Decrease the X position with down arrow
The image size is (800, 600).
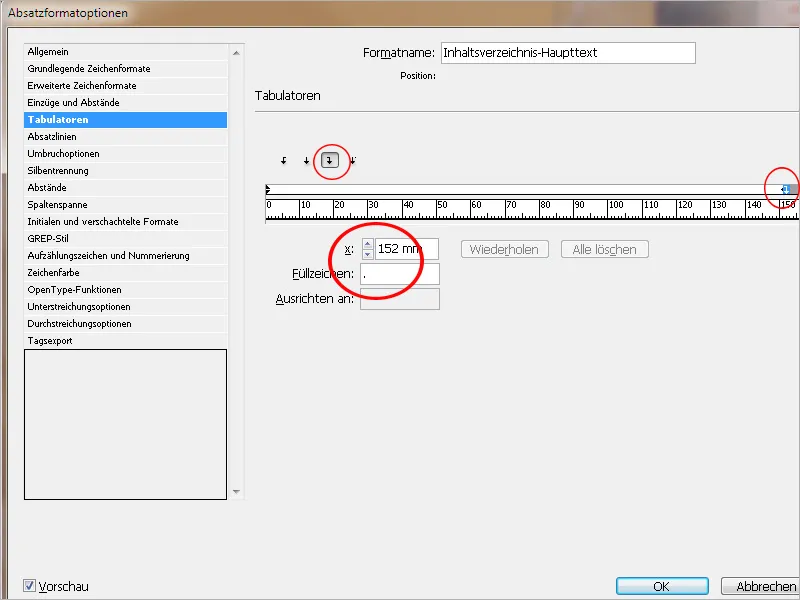tap(367, 254)
